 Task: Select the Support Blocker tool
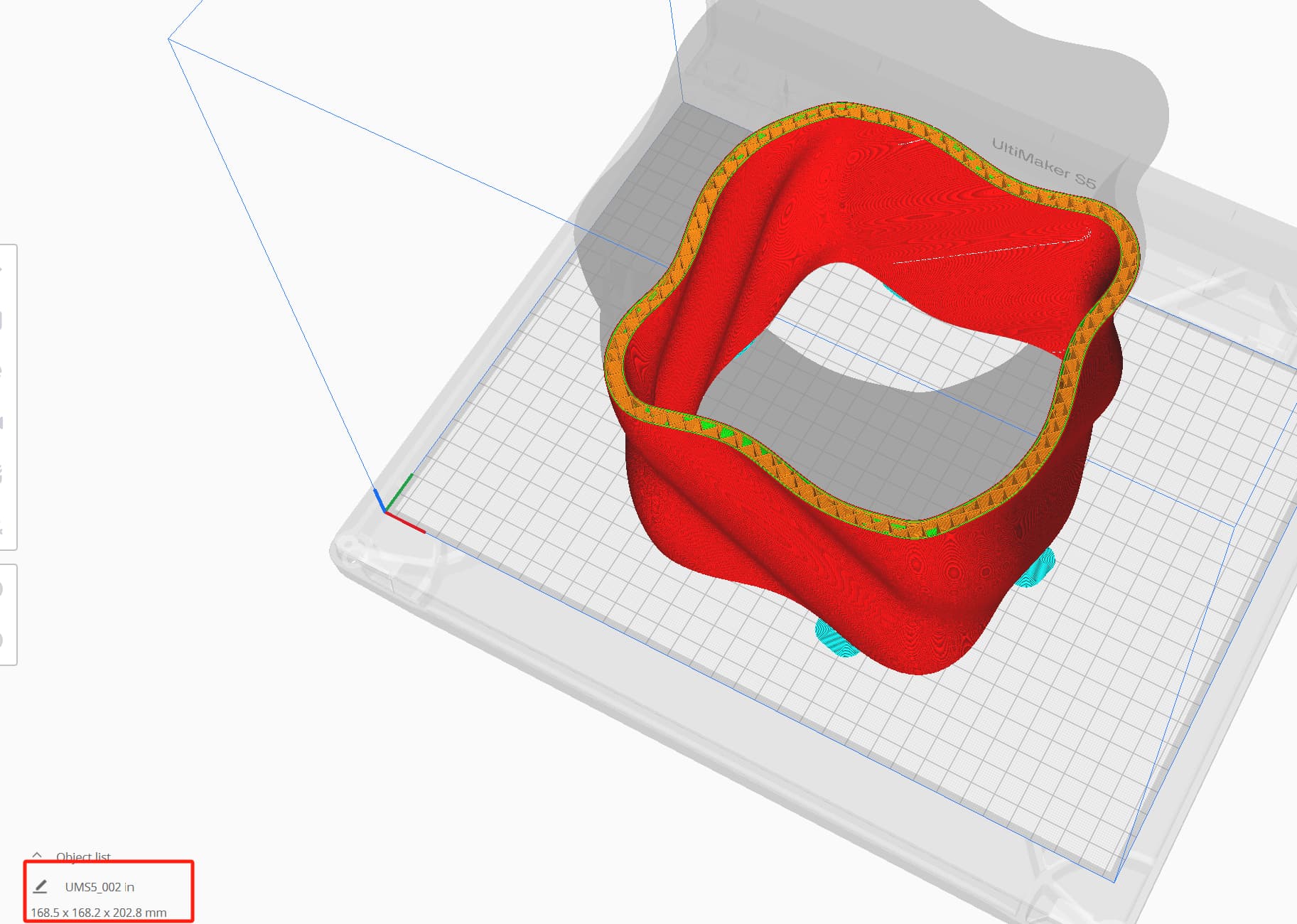click(x=3, y=525)
